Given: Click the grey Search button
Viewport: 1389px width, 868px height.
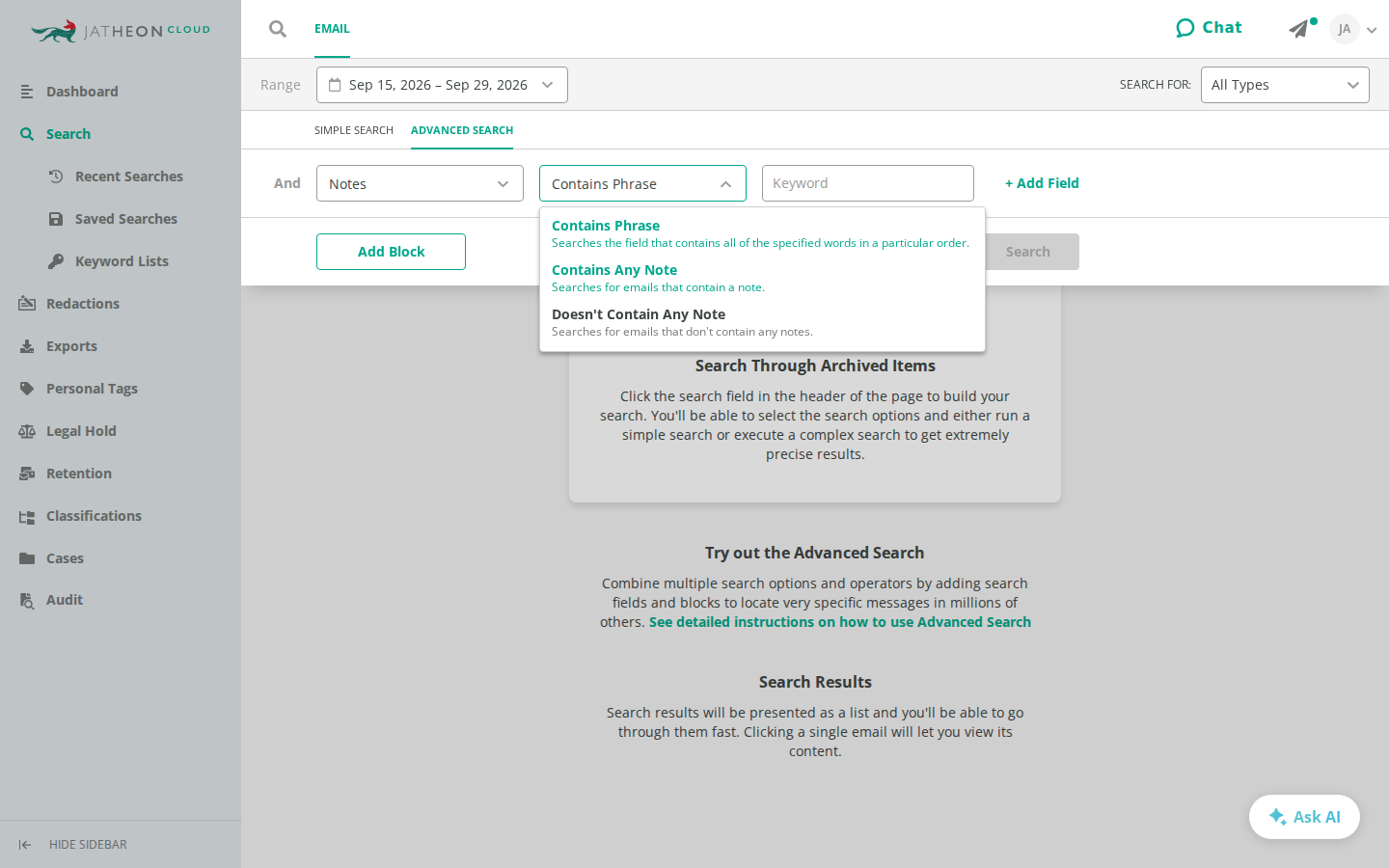Looking at the screenshot, I should [x=1027, y=252].
